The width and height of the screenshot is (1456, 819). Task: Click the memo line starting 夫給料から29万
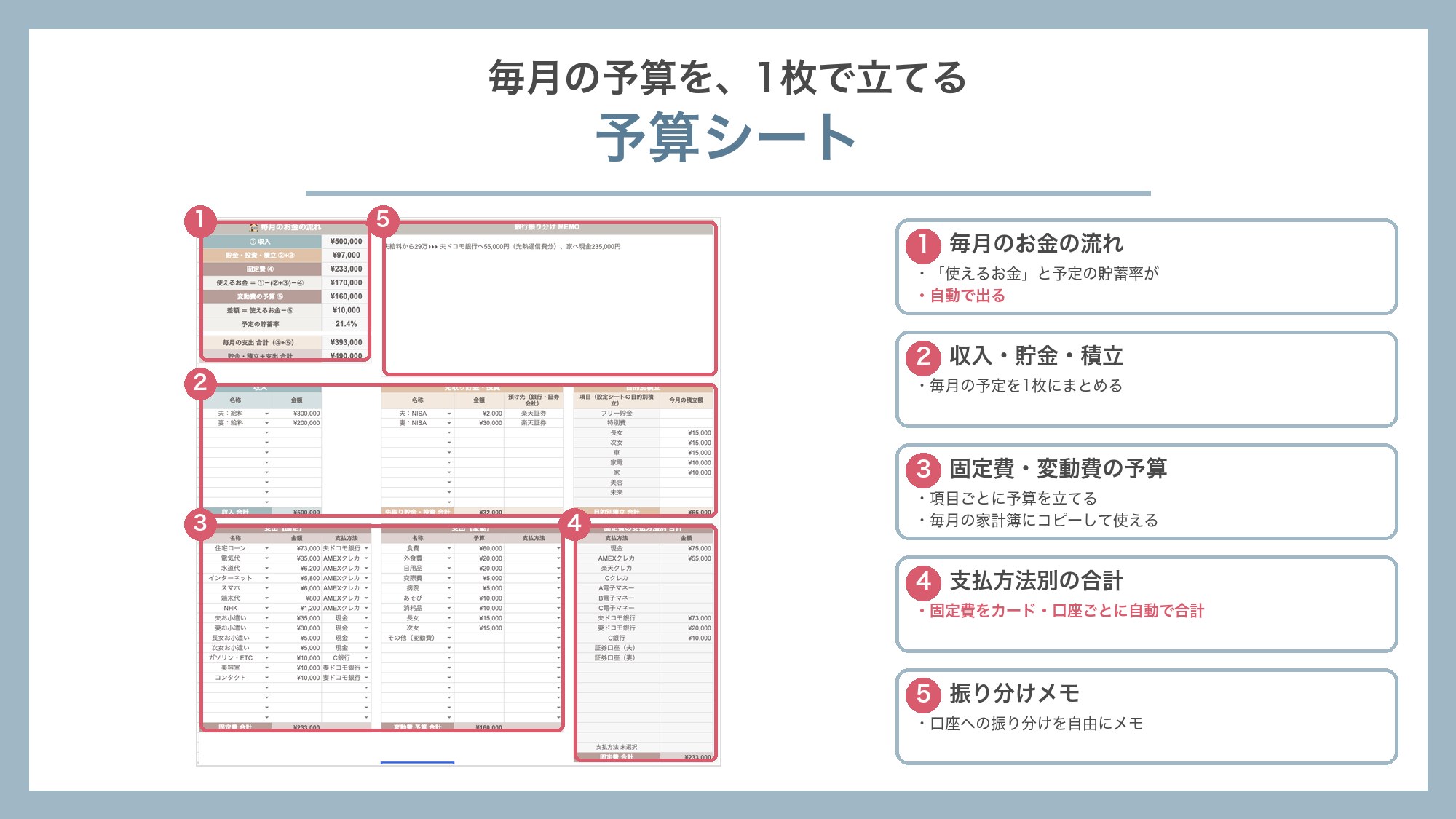(503, 247)
